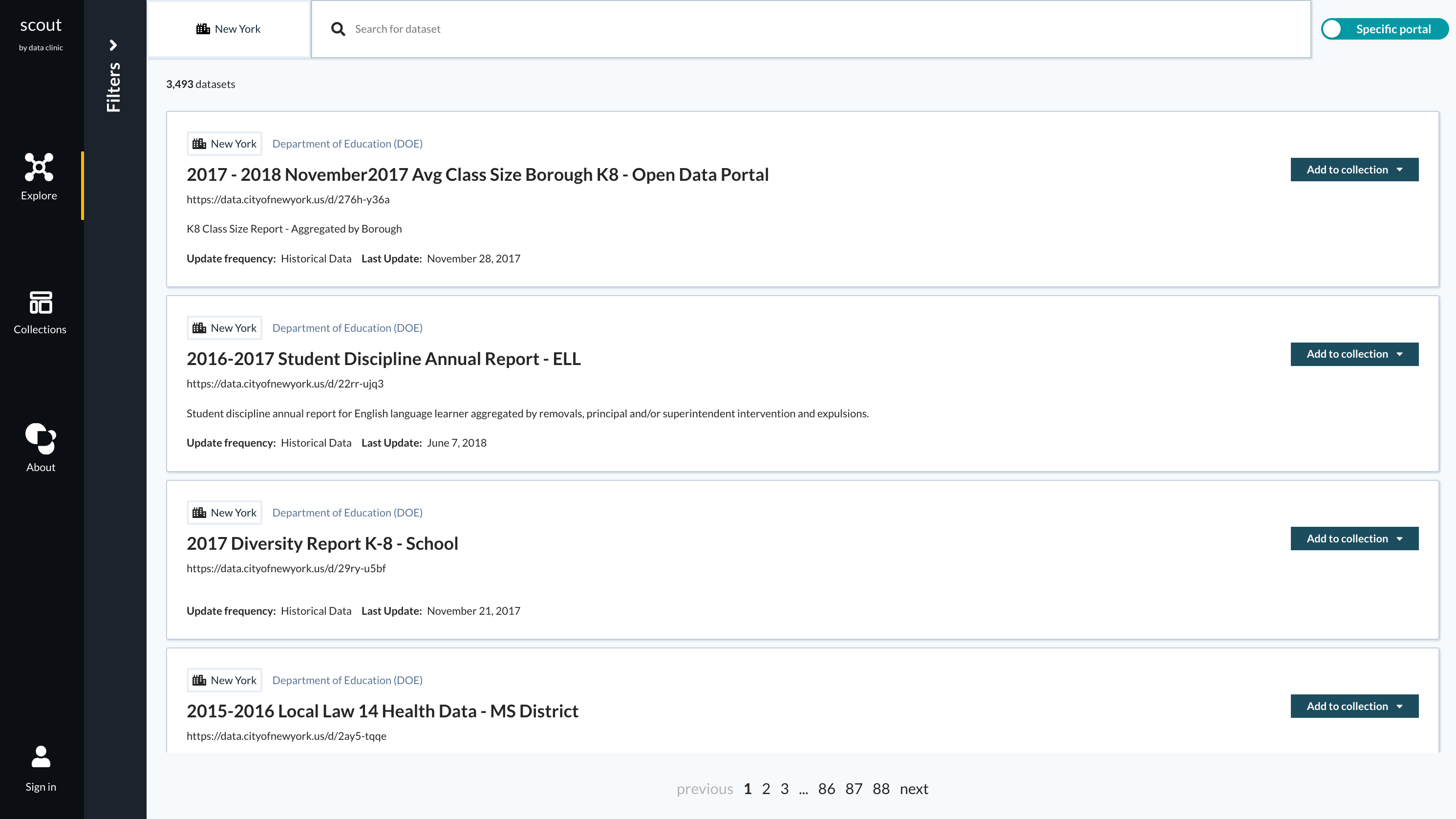Click the search magnifier icon
1456x819 pixels.
338,28
